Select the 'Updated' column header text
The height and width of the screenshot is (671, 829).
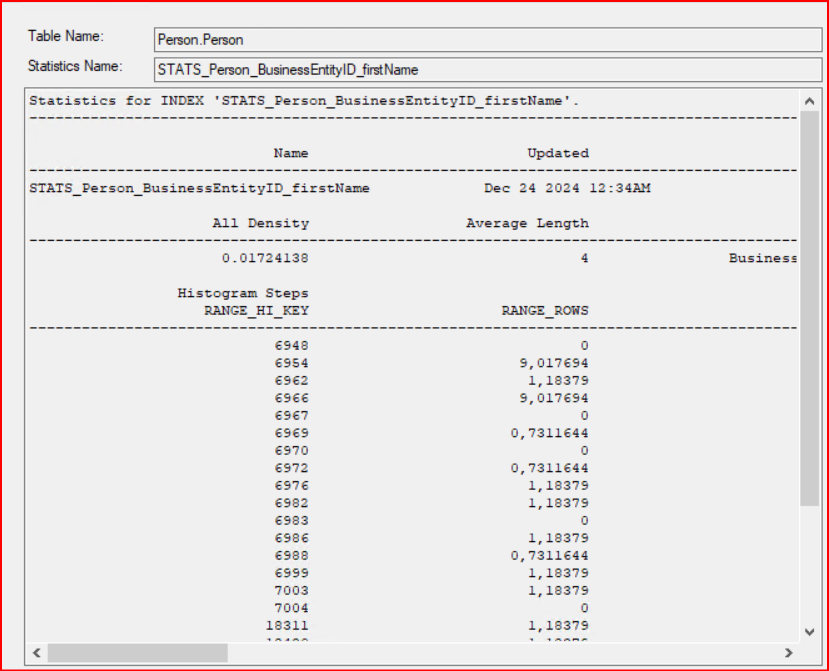click(x=558, y=153)
